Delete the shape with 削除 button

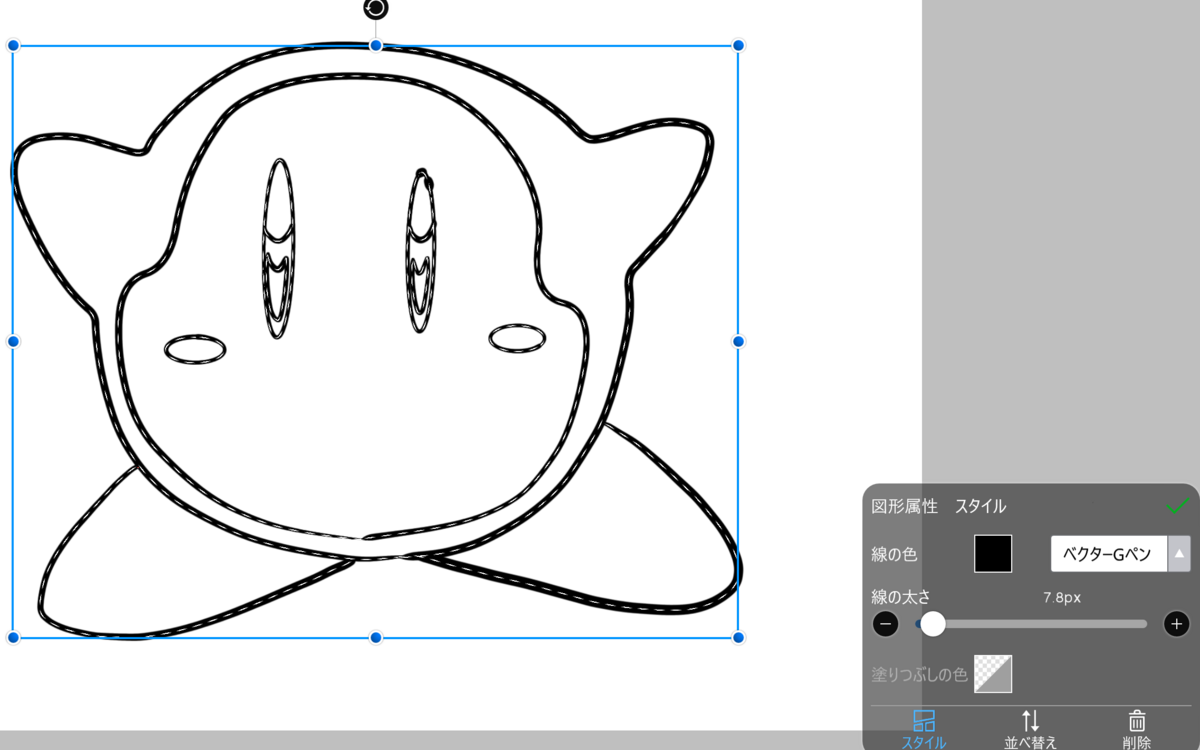[x=1137, y=729]
